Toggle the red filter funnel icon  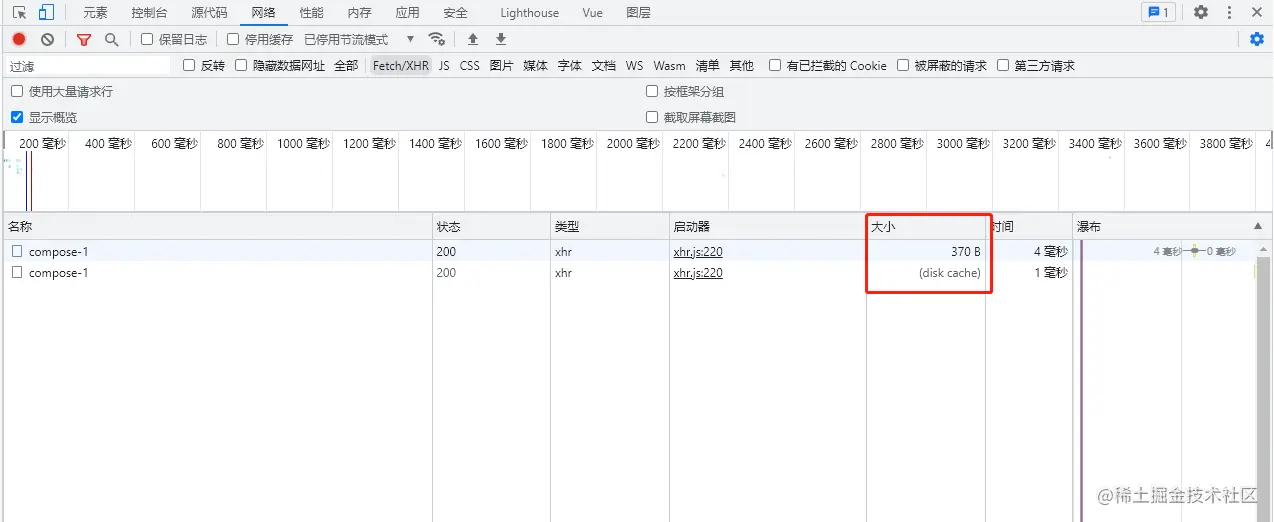tap(84, 39)
